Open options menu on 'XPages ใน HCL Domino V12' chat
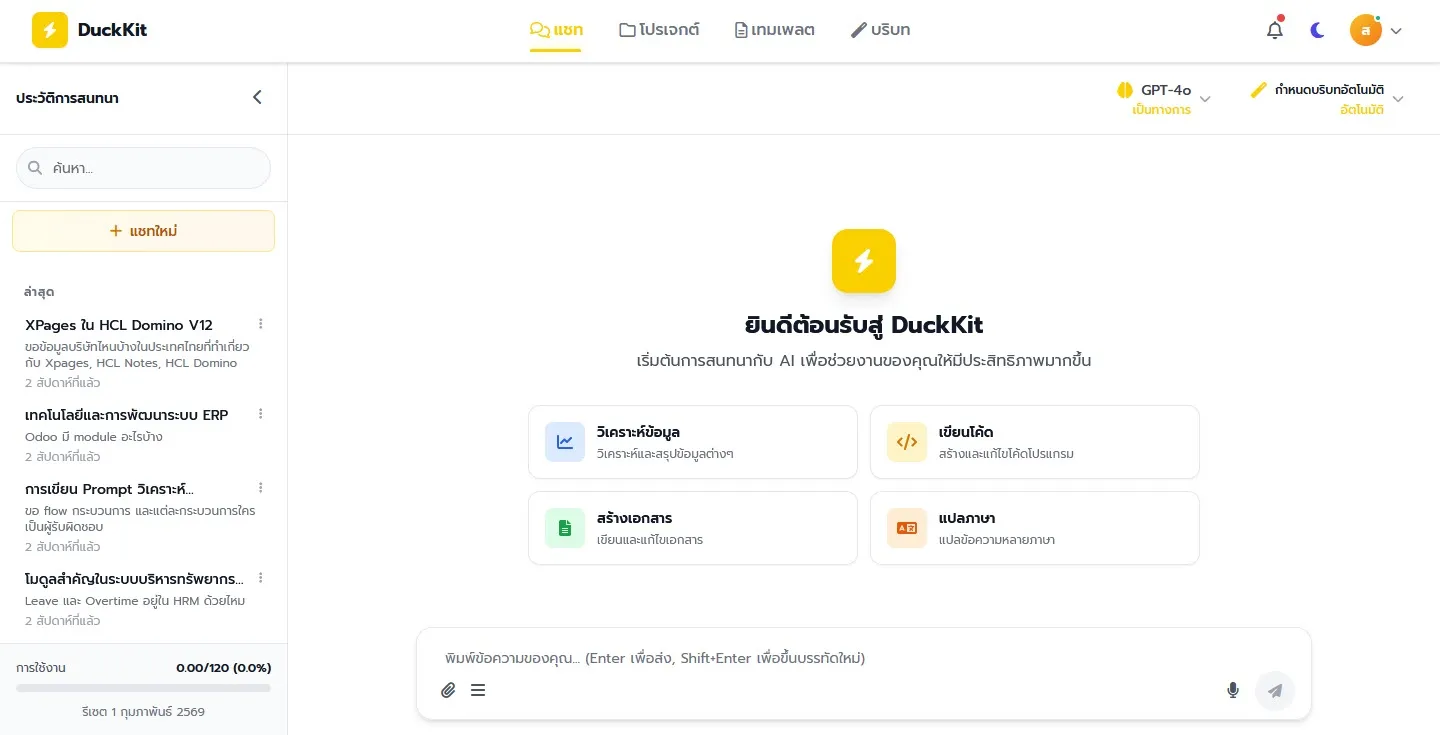 coord(260,323)
